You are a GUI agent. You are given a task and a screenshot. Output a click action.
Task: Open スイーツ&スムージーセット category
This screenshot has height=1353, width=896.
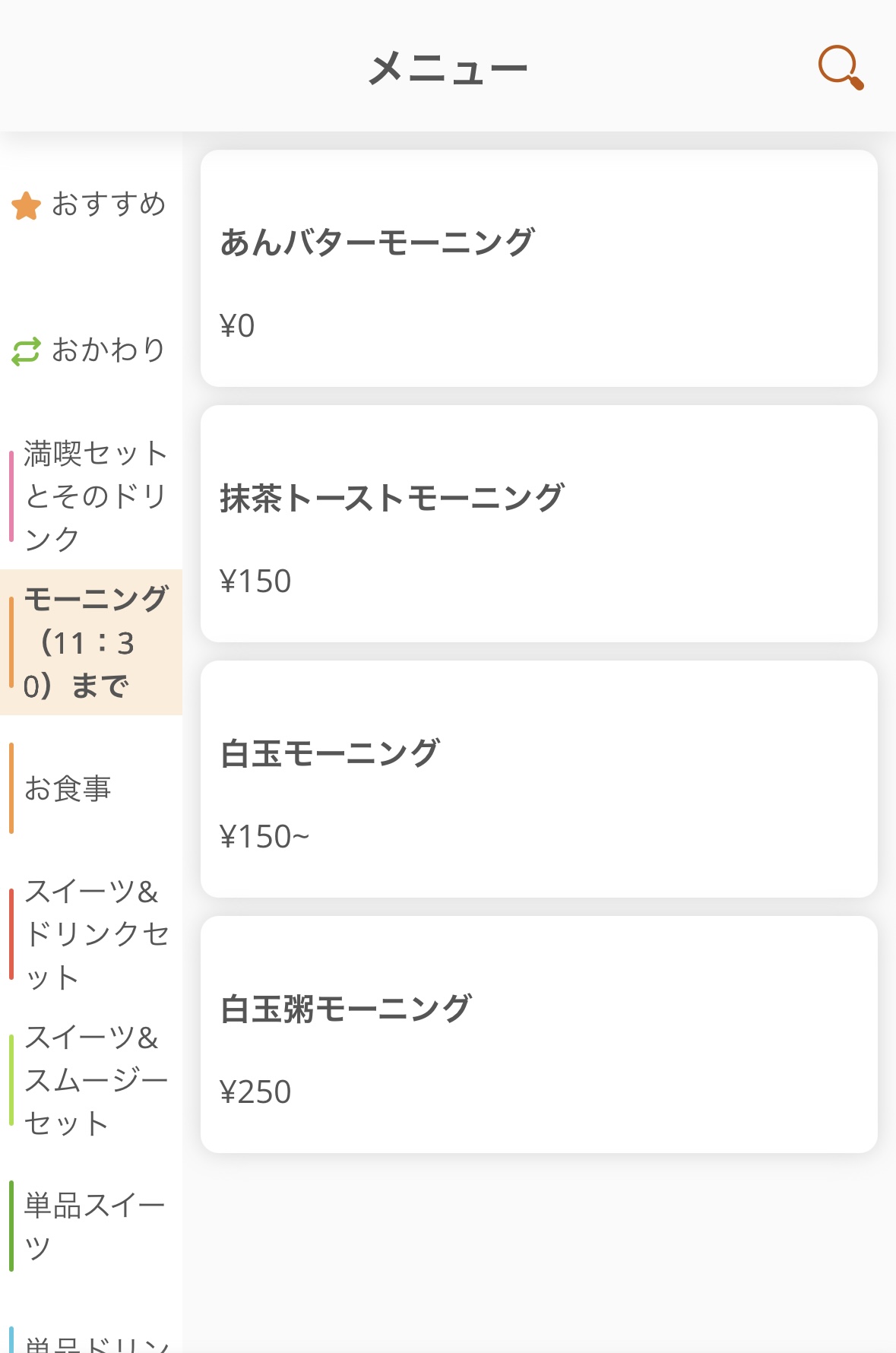click(x=91, y=1080)
